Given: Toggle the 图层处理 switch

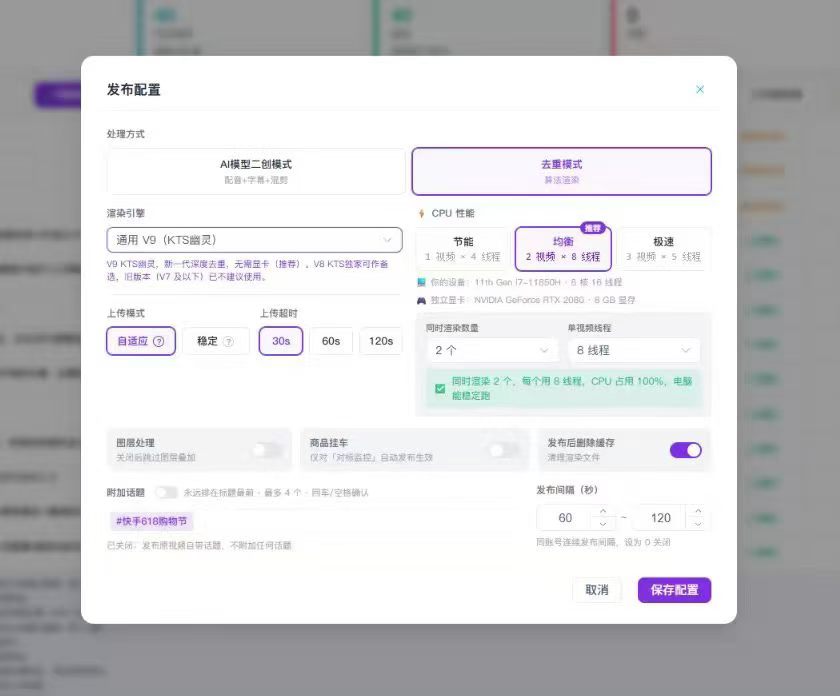Looking at the screenshot, I should 266,450.
